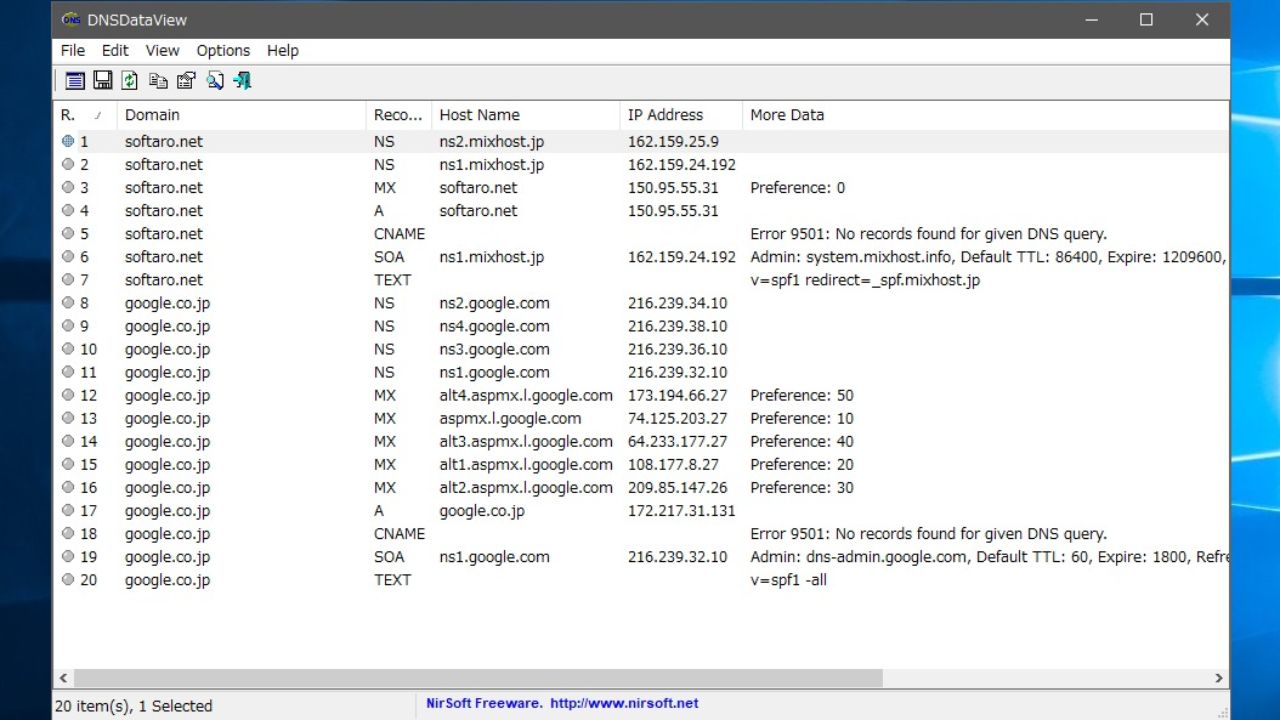This screenshot has width=1280, height=720.
Task: Click the record icon of row 17
Action: 68,511
